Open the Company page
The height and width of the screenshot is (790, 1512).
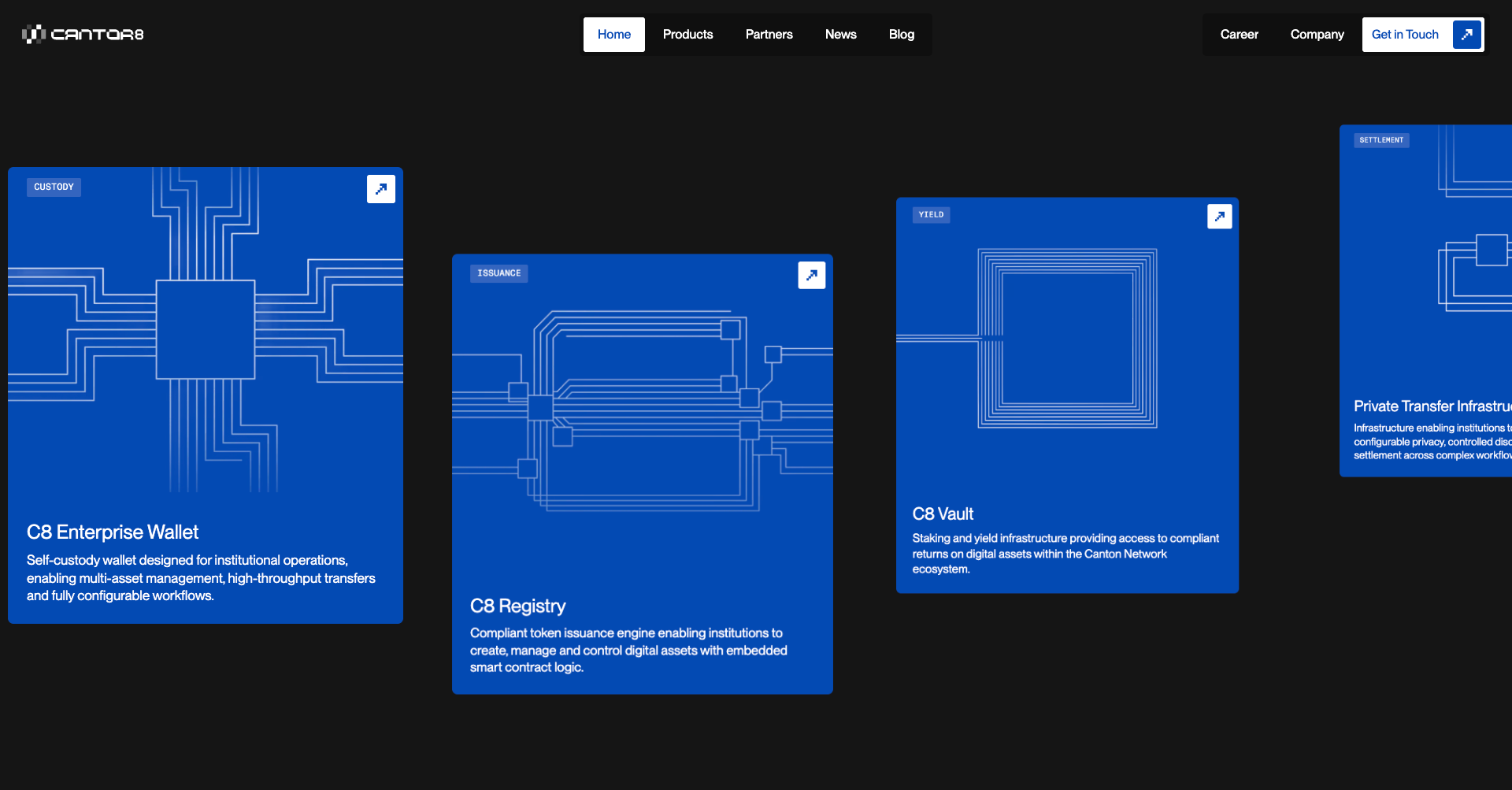(1317, 35)
